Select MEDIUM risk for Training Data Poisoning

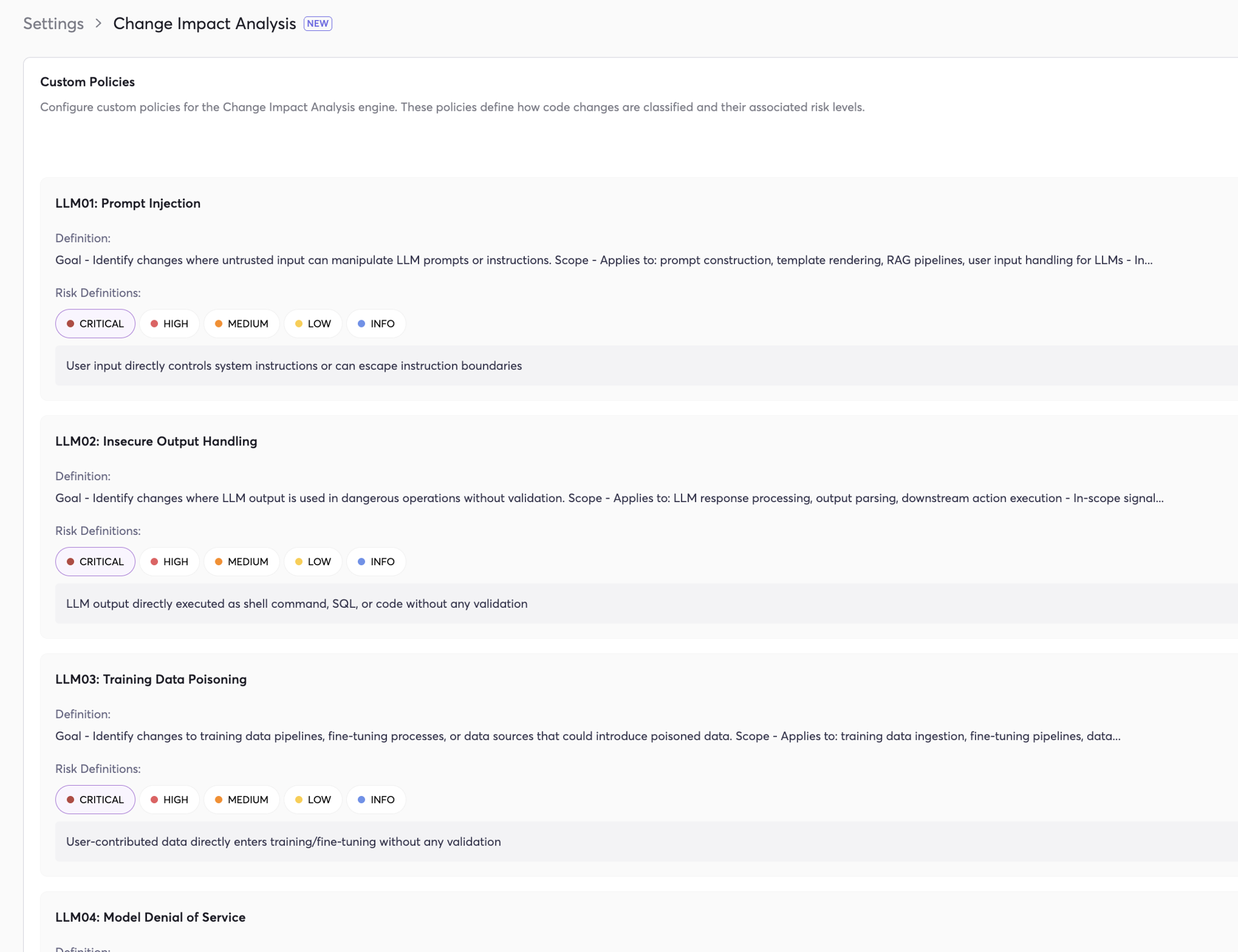241,799
